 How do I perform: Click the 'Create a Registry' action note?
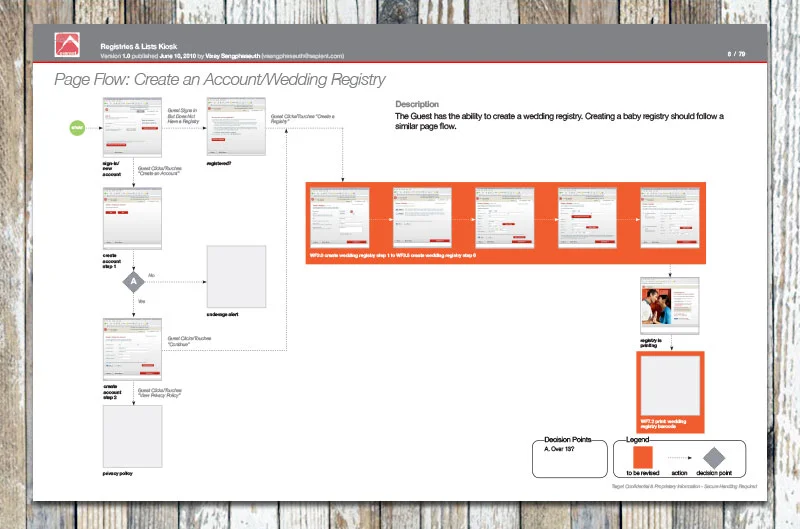pyautogui.click(x=303, y=119)
